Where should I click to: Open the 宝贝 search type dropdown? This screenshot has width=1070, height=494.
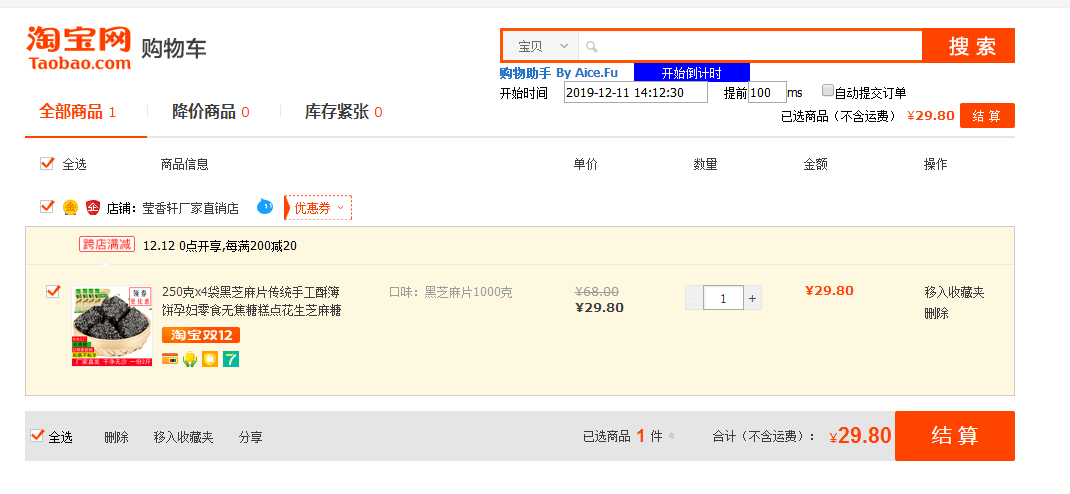(x=540, y=46)
